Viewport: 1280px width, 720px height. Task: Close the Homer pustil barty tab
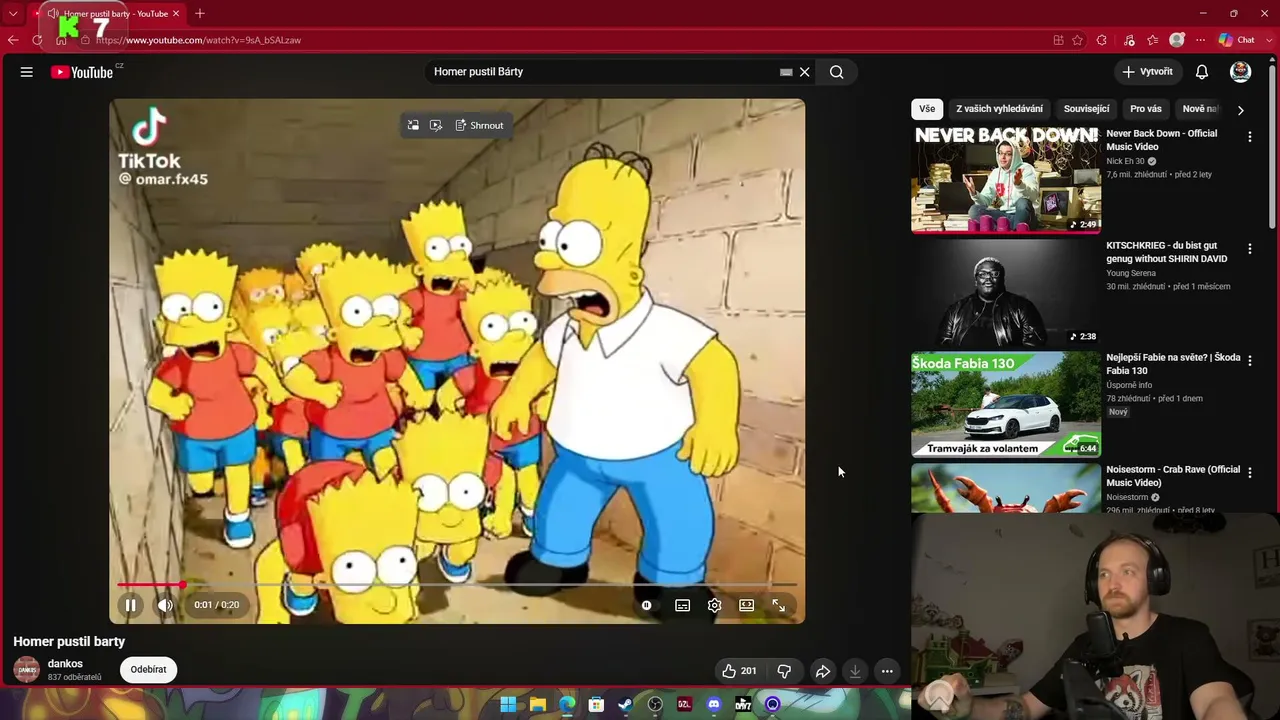pos(176,14)
